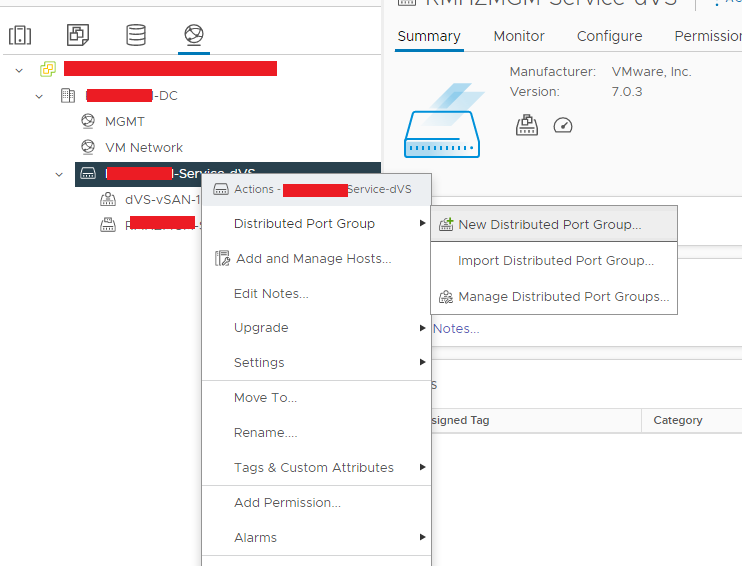The image size is (742, 566).
Task: Click the Version value 7.0.3
Action: [x=627, y=92]
